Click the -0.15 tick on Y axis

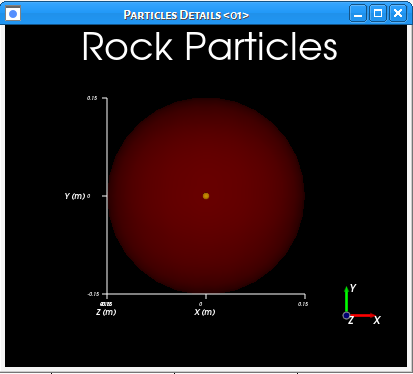93,294
